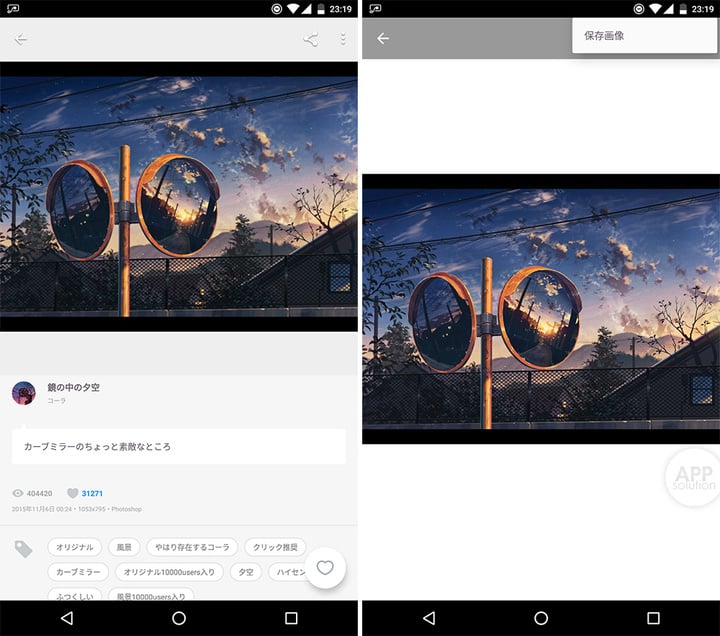
Task: Tap the full-size artwork in right screen
Action: click(541, 309)
